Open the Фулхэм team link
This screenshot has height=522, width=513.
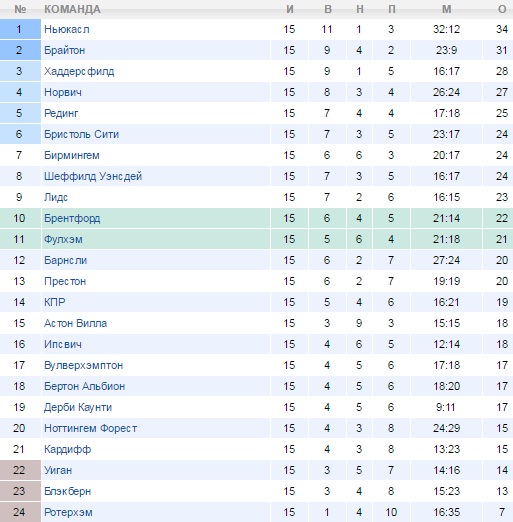point(63,239)
